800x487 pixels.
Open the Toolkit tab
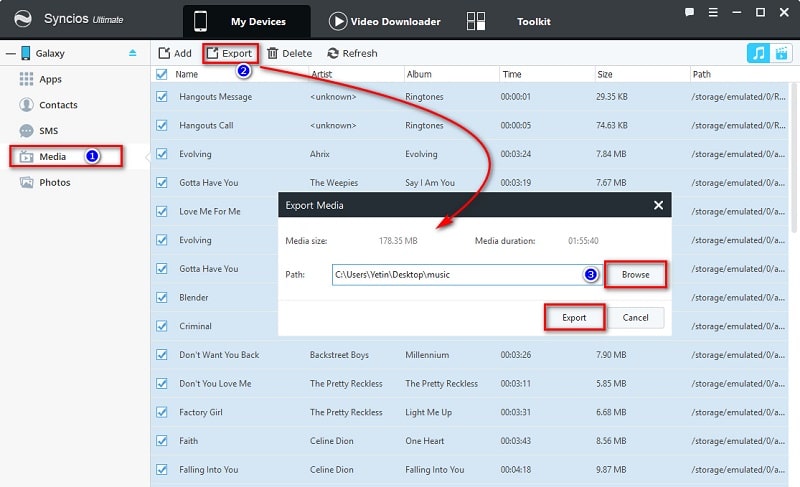point(533,21)
